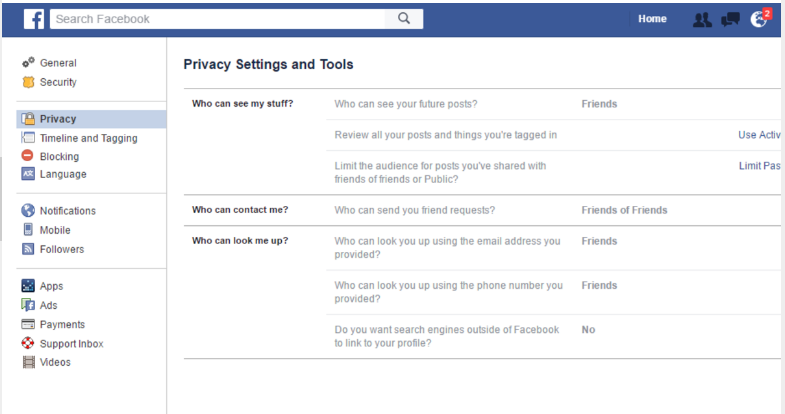Screen dimensions: 785x414
Task: Click 'Friends' value for email lookup
Action: 599,241
